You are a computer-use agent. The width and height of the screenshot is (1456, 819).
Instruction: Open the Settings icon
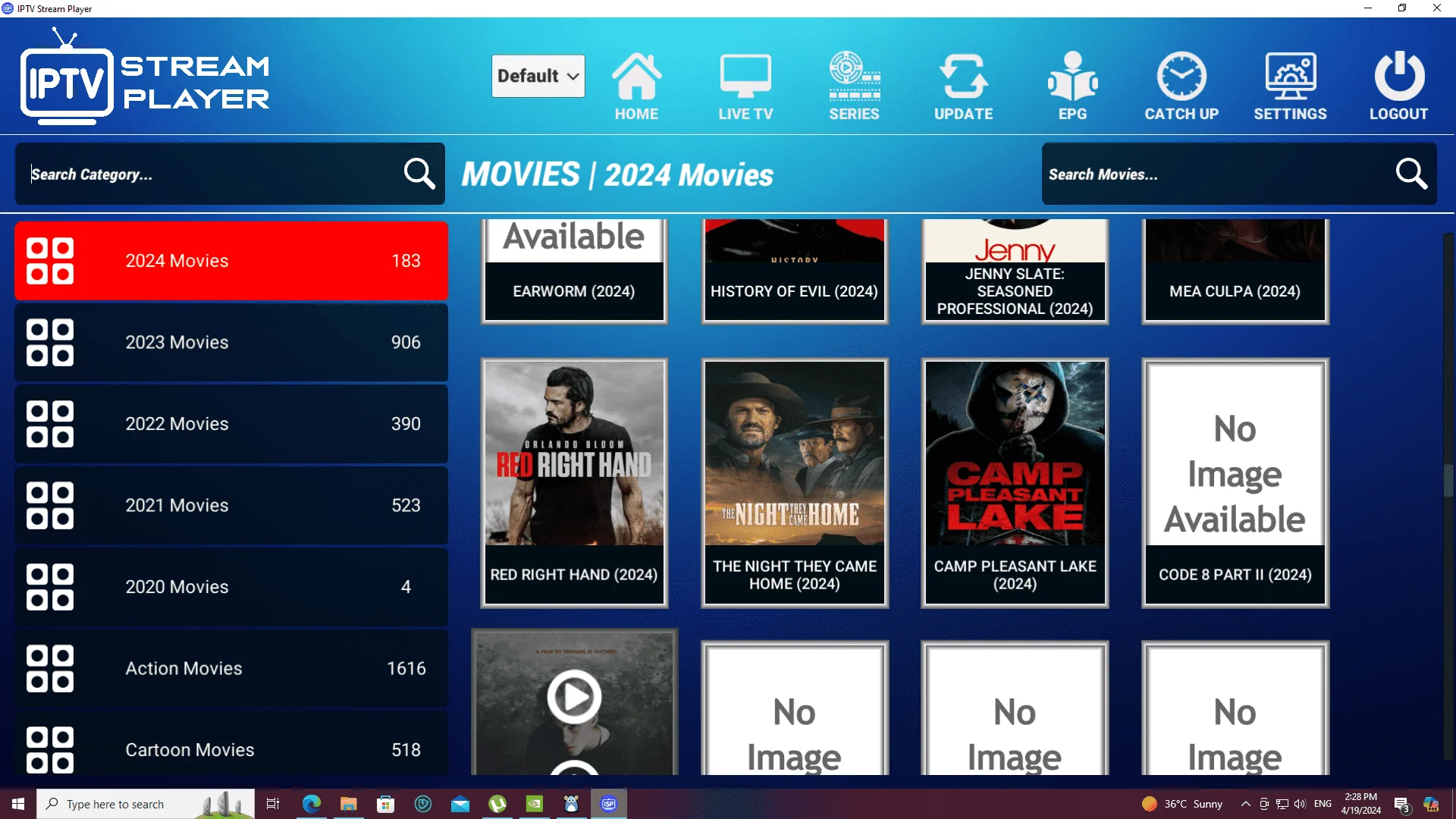[1290, 76]
